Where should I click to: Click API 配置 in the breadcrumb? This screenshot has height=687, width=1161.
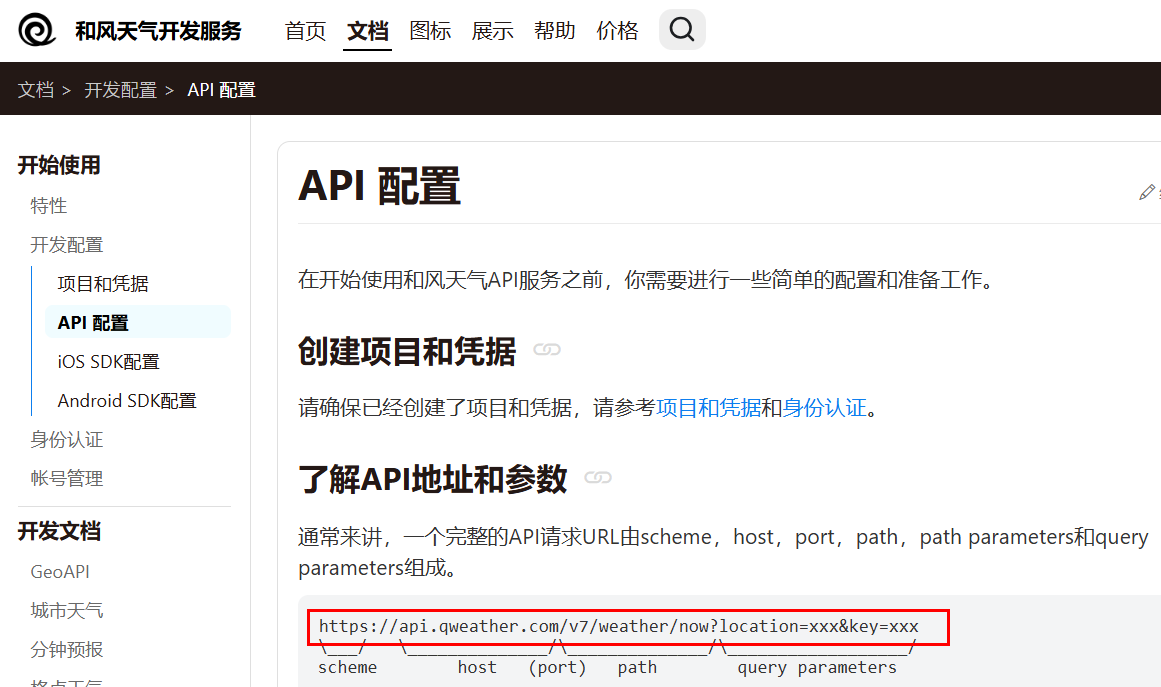[x=221, y=90]
